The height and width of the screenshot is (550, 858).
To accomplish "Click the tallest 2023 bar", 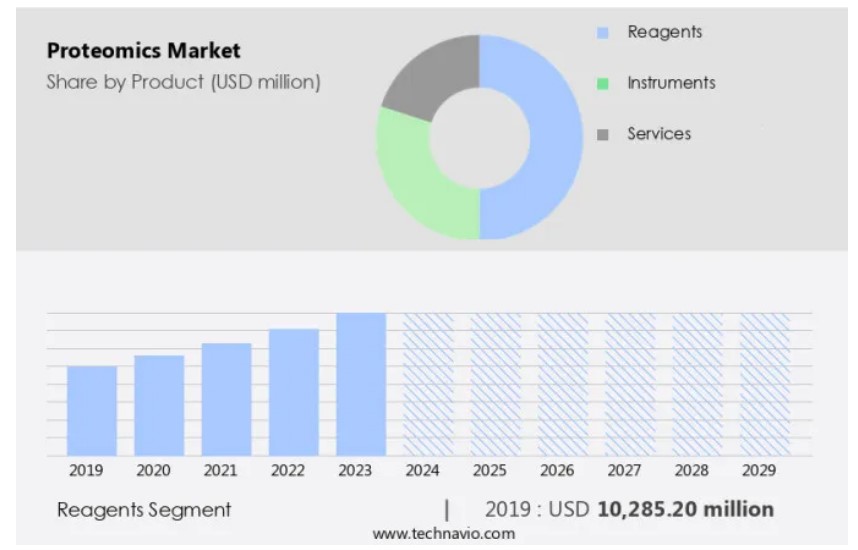I will 361,385.
